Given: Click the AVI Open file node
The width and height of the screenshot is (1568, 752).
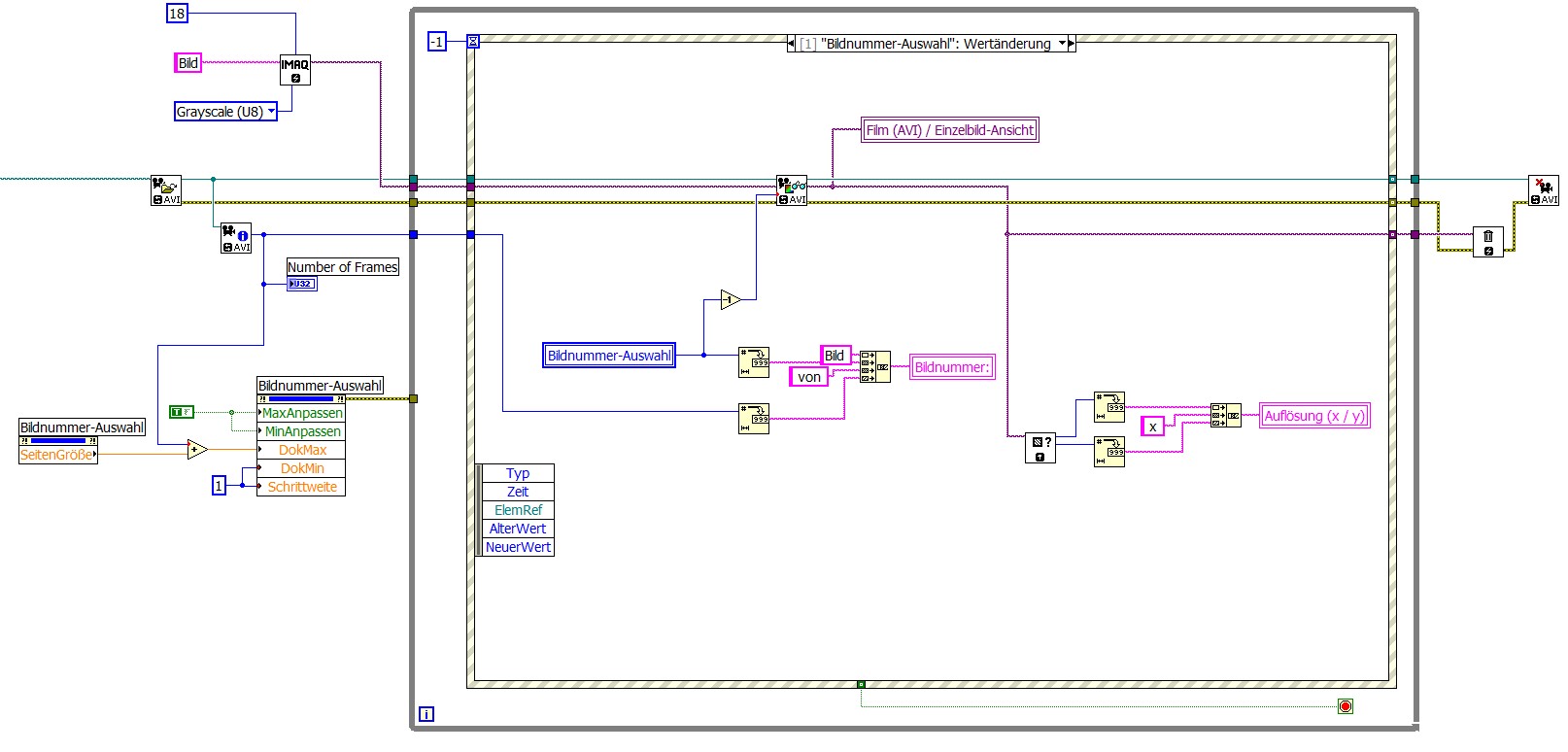Looking at the screenshot, I should [x=166, y=190].
